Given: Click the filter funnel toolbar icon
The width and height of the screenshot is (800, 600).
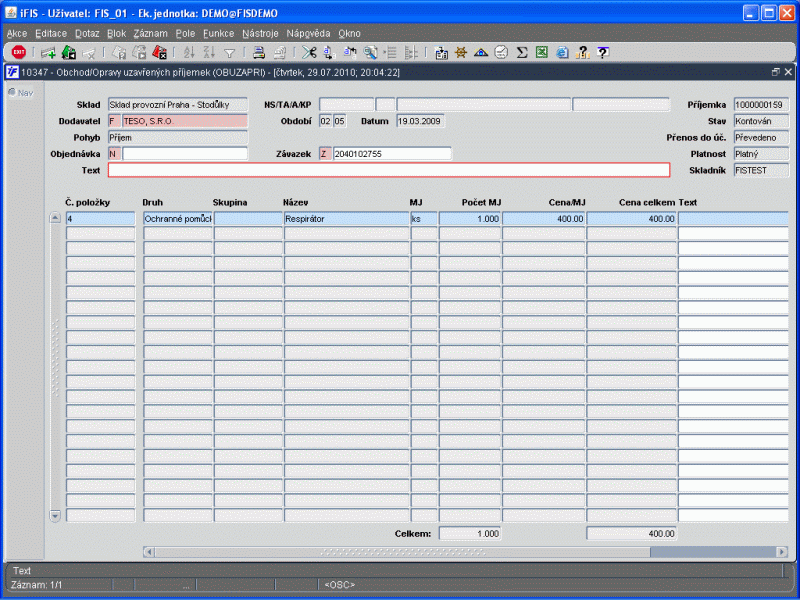Looking at the screenshot, I should click(x=229, y=52).
